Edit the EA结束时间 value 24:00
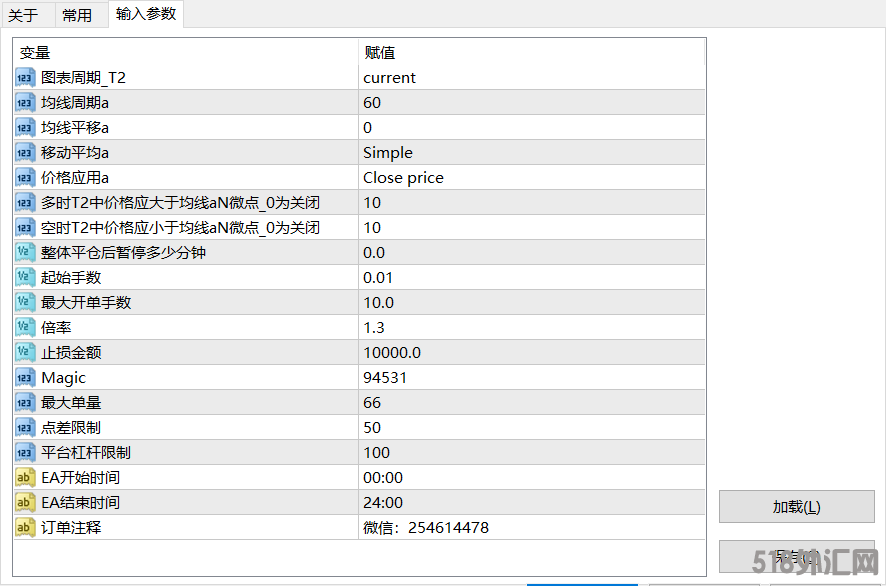 click(x=530, y=503)
